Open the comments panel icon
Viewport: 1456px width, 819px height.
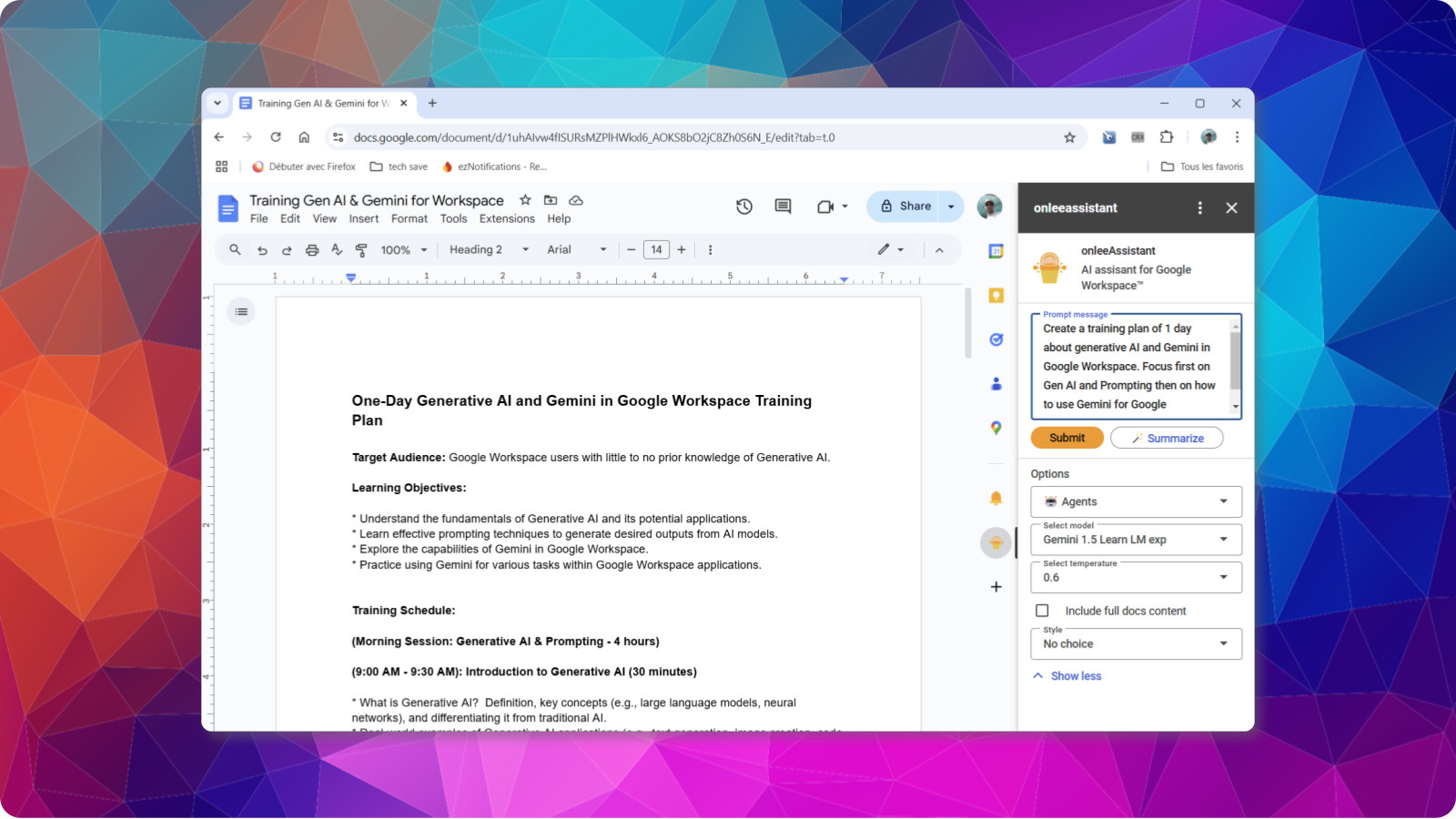[783, 207]
